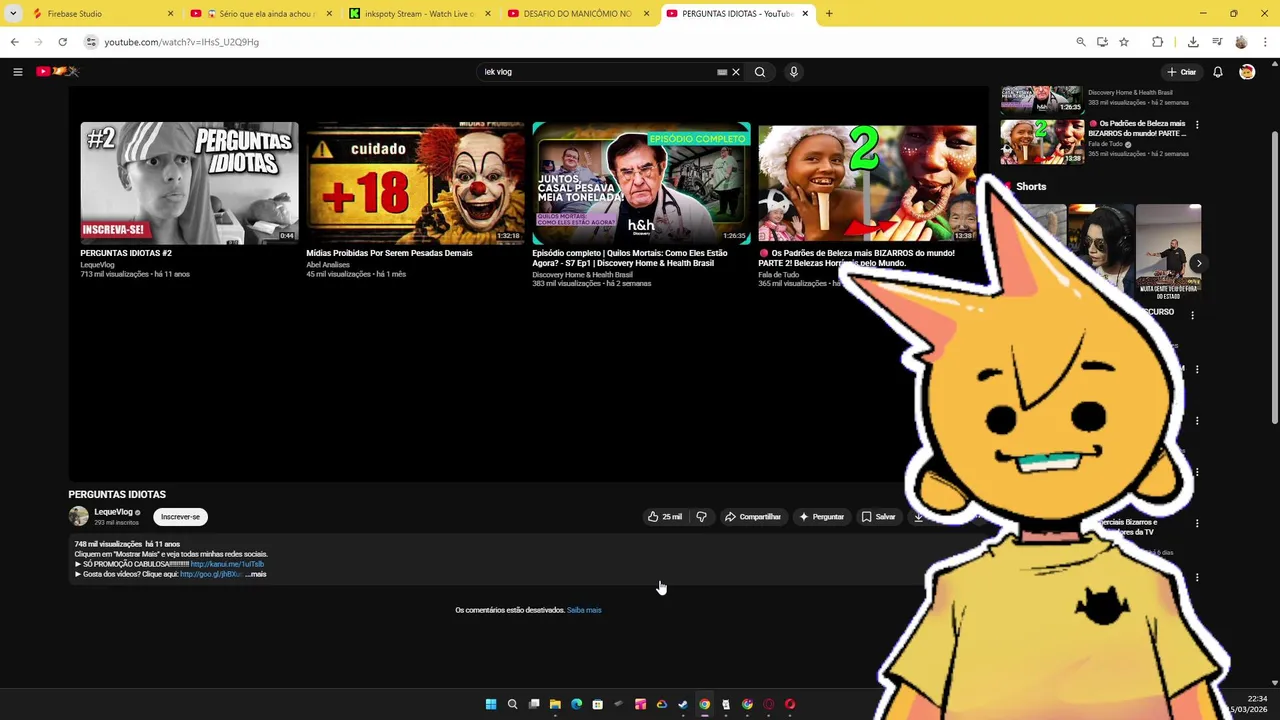The height and width of the screenshot is (720, 1280).
Task: Click the address bar URL
Action: (181, 42)
